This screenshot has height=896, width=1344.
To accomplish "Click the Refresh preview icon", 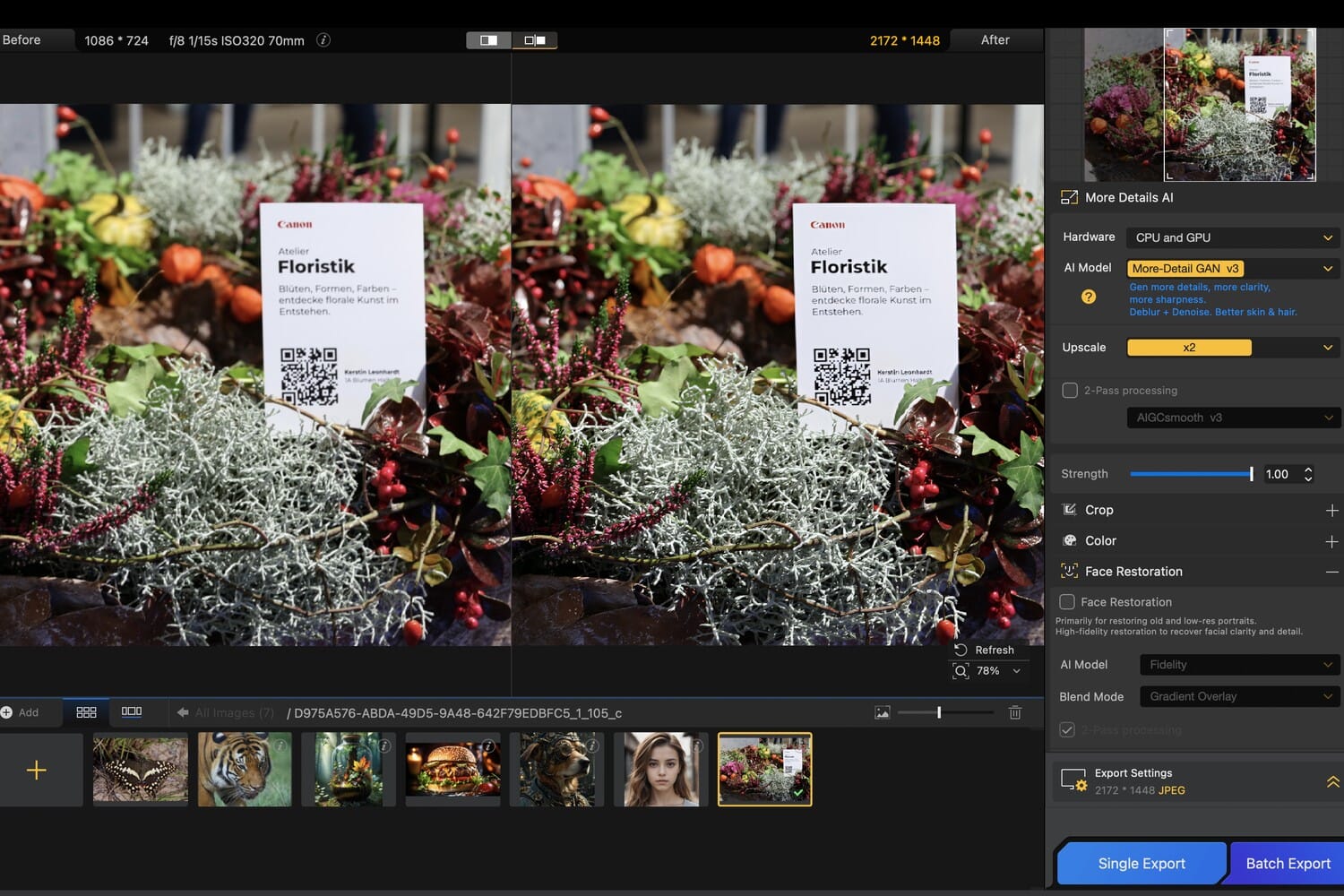I will click(x=961, y=650).
